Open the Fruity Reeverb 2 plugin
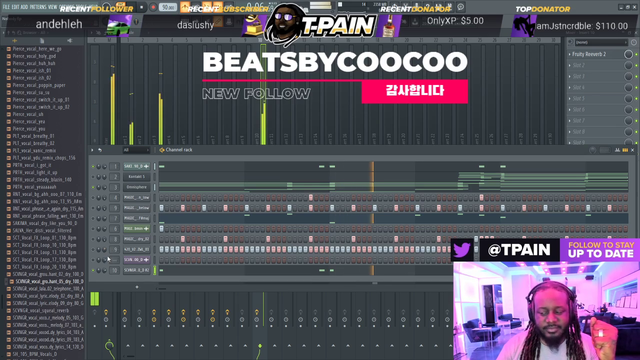This screenshot has width=640, height=360. (x=589, y=54)
